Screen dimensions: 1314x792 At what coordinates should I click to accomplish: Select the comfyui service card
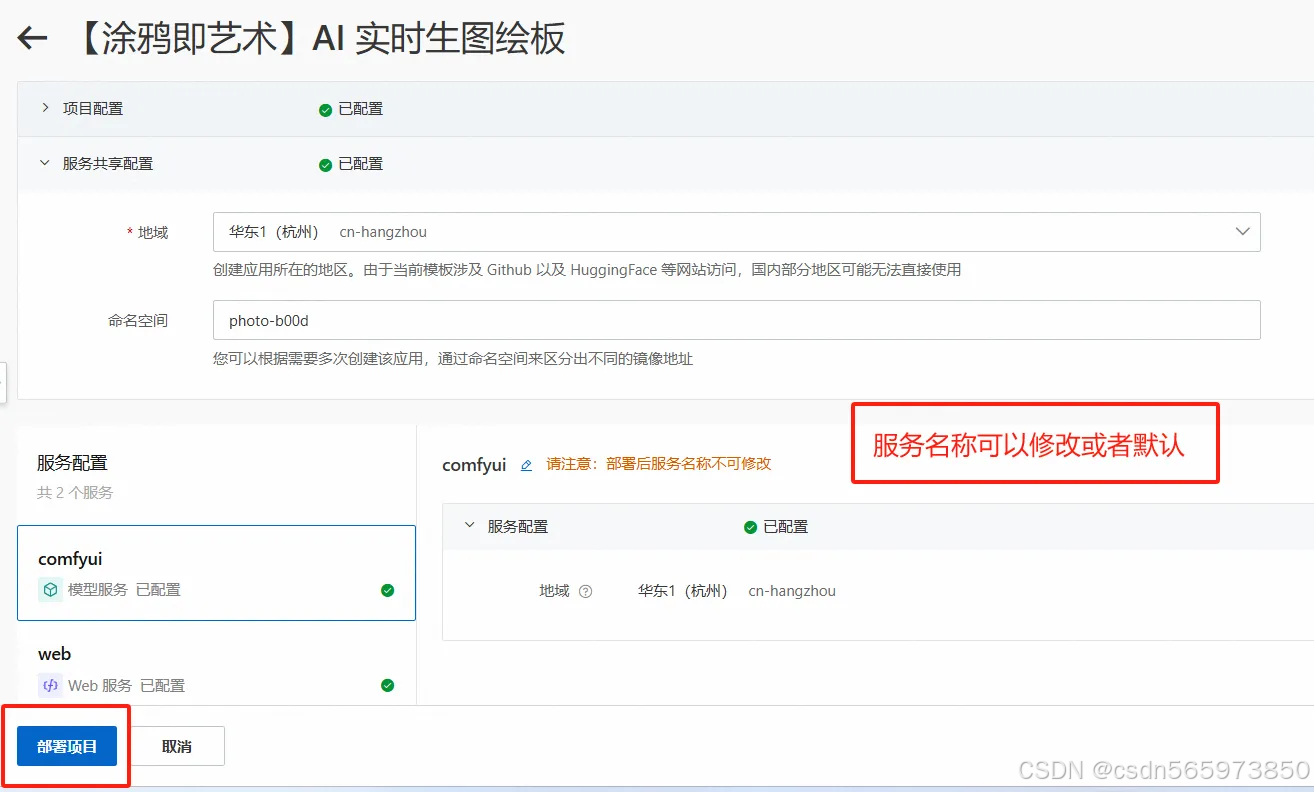[x=217, y=572]
